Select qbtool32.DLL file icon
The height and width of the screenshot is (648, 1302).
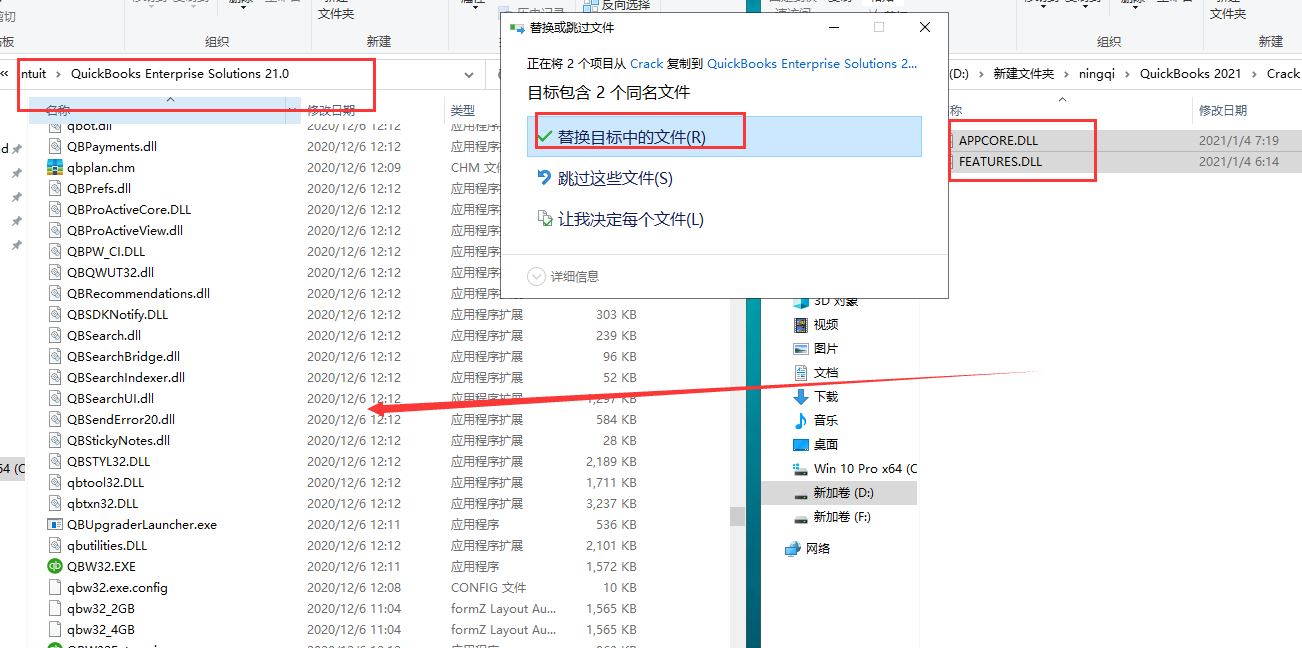point(55,482)
